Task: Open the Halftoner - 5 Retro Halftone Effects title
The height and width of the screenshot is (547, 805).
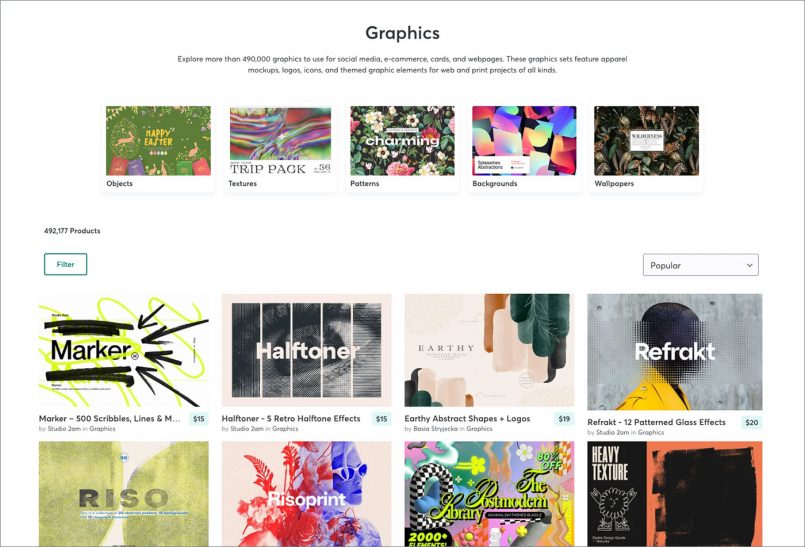Action: tap(291, 419)
